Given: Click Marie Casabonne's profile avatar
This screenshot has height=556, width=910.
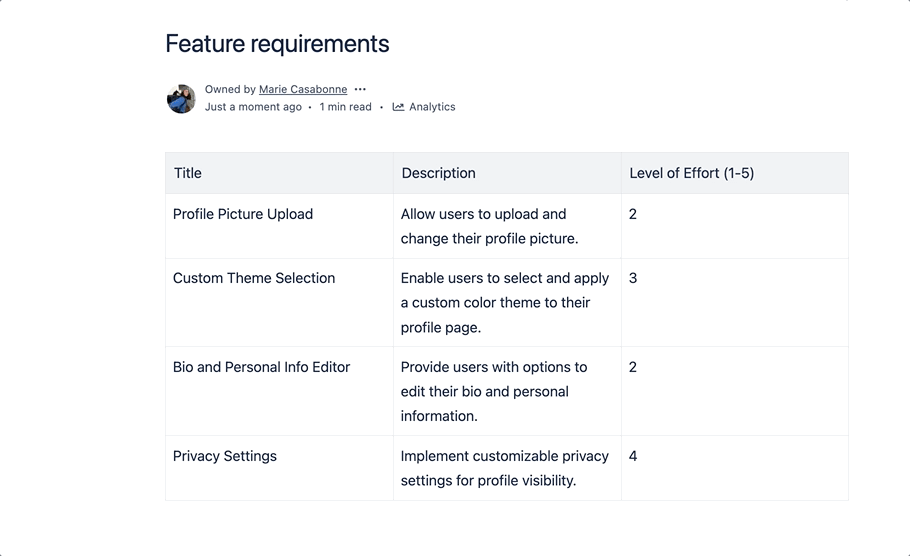Looking at the screenshot, I should (181, 99).
